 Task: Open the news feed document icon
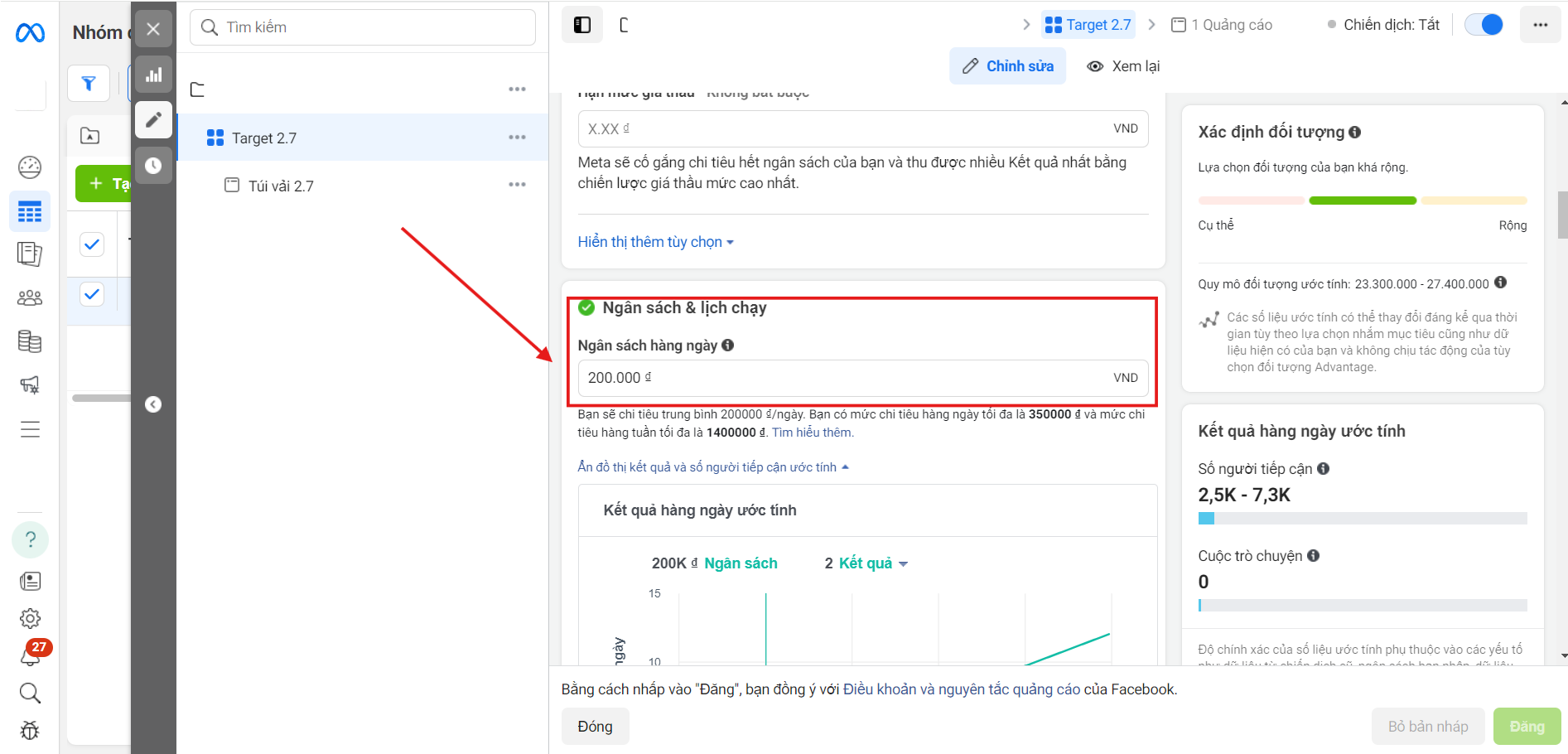30,582
